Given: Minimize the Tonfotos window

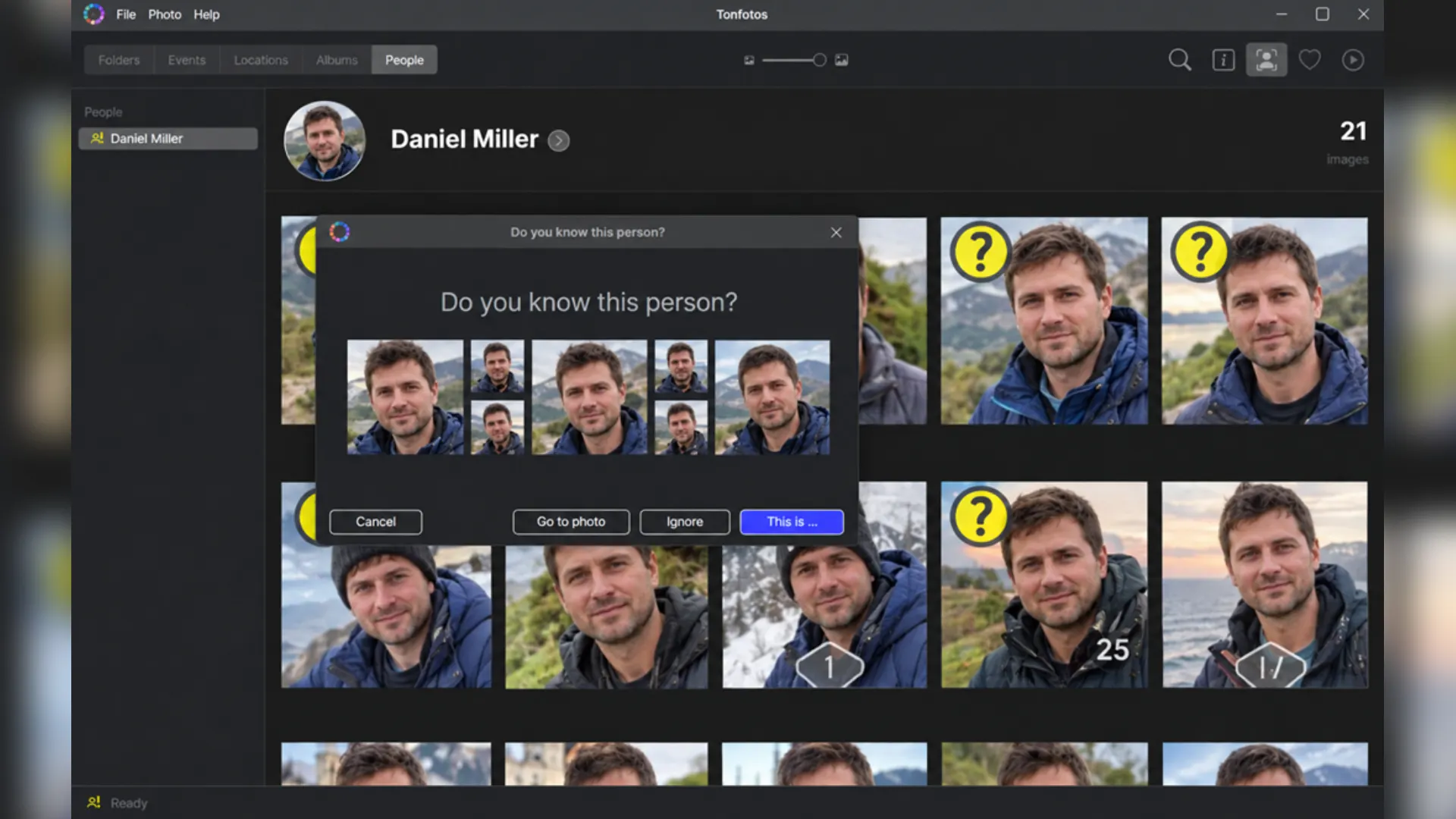Looking at the screenshot, I should tap(1282, 14).
